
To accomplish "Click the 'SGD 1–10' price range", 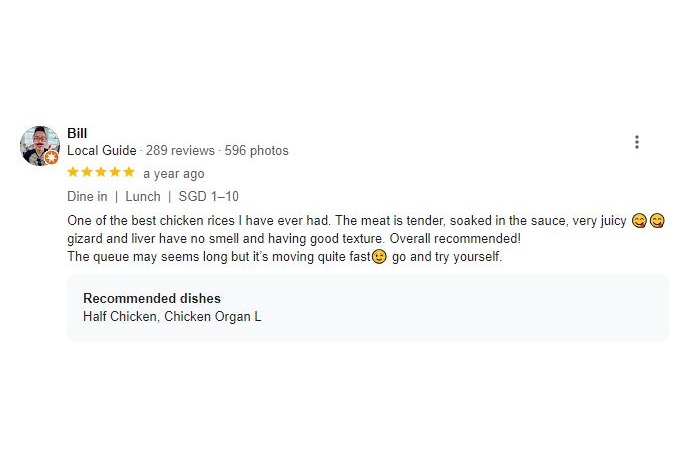I will click(x=209, y=197).
